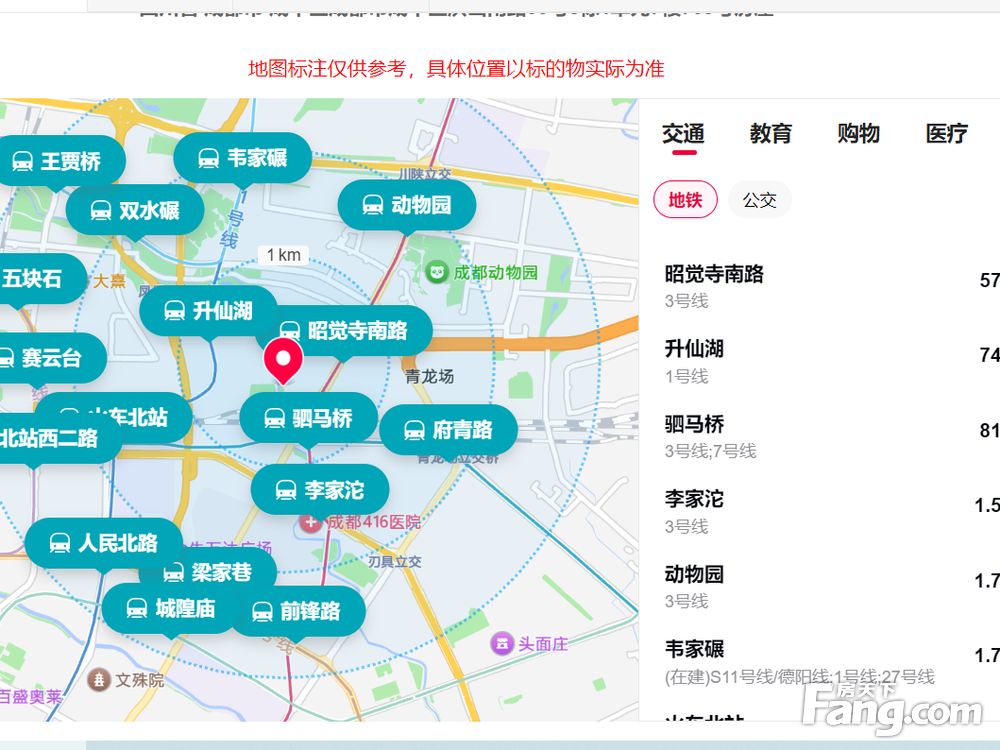Select the 升仙湖 subway marker

pos(209,311)
